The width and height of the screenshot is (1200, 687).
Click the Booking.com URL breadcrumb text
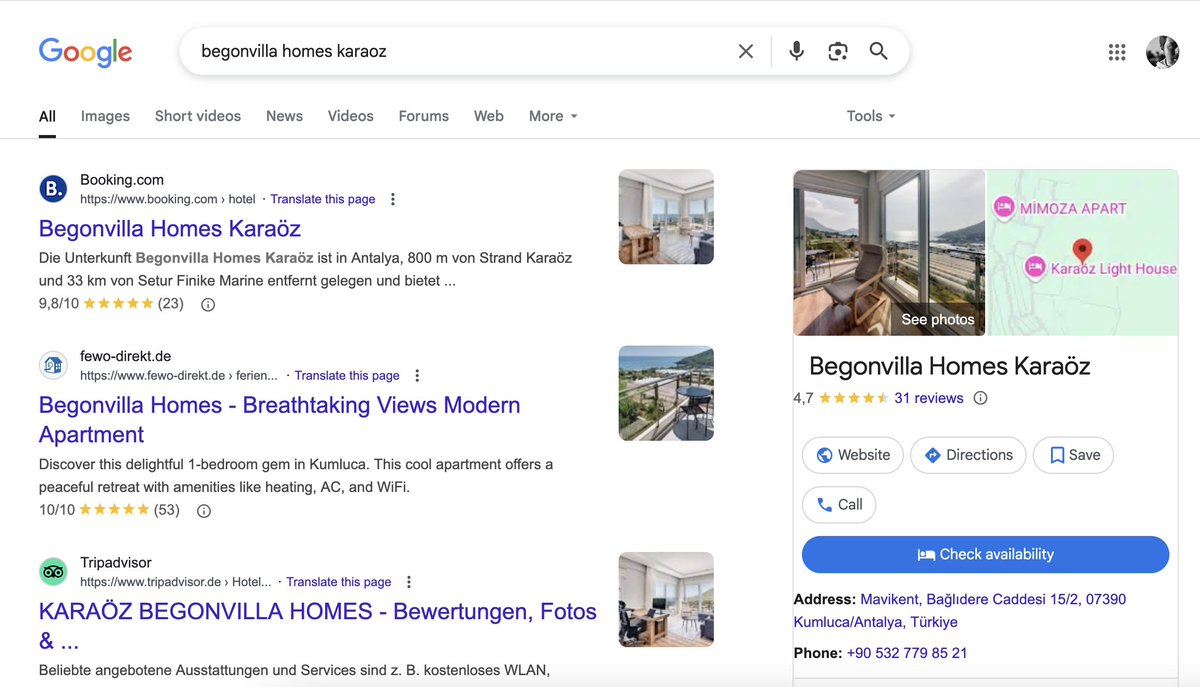168,199
